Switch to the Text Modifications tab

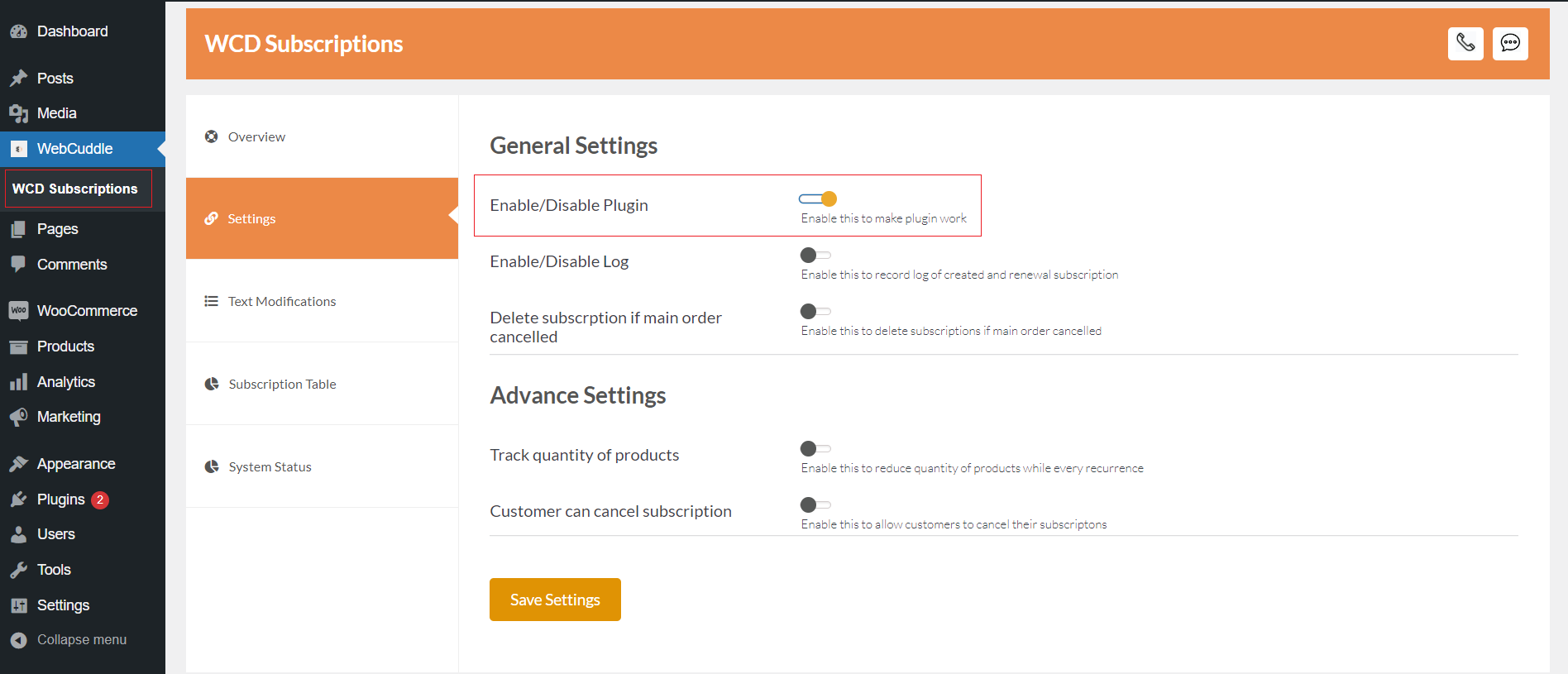[x=322, y=301]
